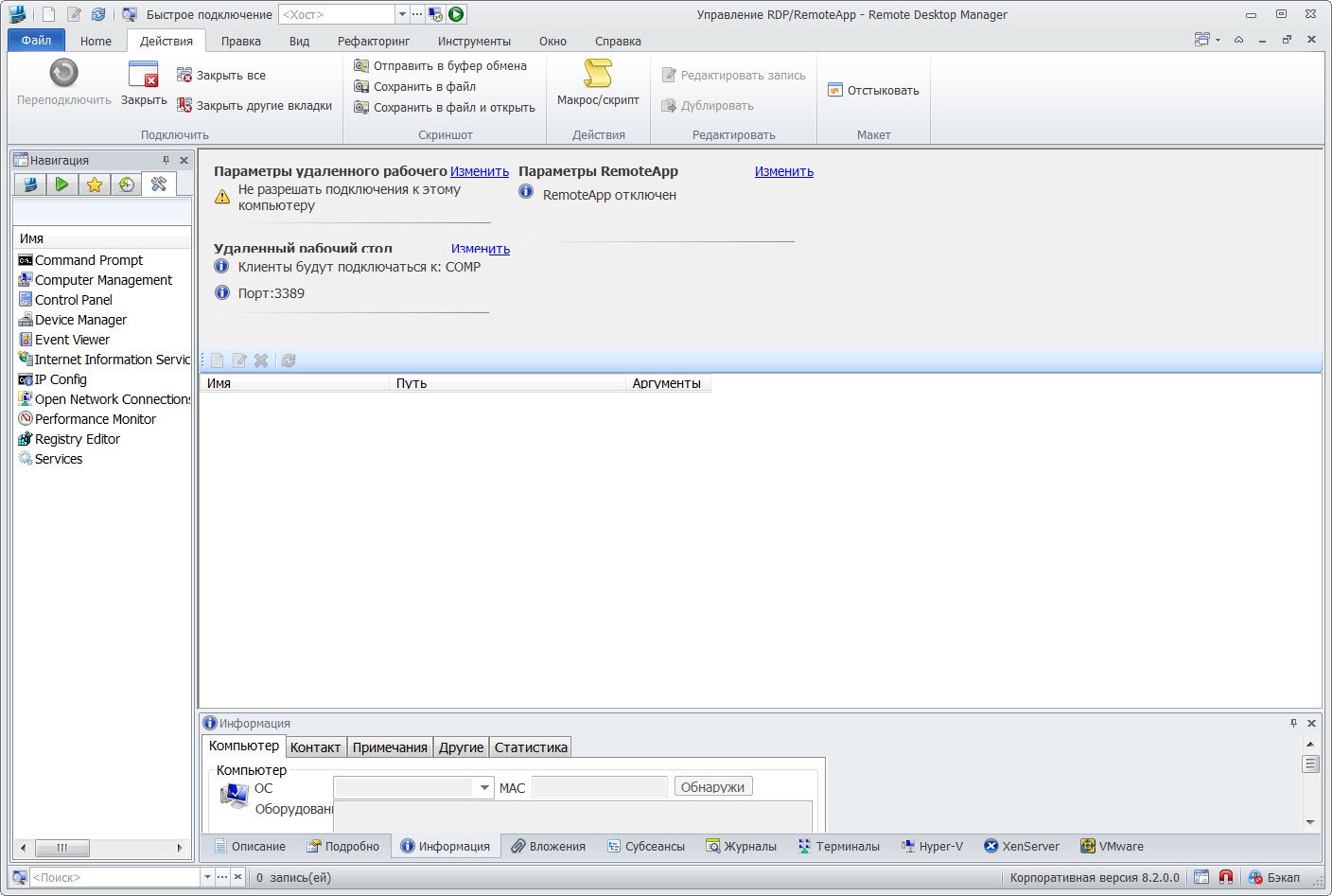Image resolution: width=1332 pixels, height=896 pixels.
Task: Open the sessions tab with computer icon in Навигация
Action: click(30, 184)
